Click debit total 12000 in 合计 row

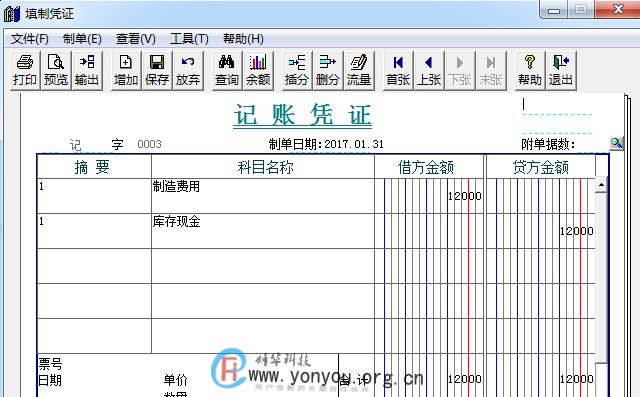click(x=464, y=379)
